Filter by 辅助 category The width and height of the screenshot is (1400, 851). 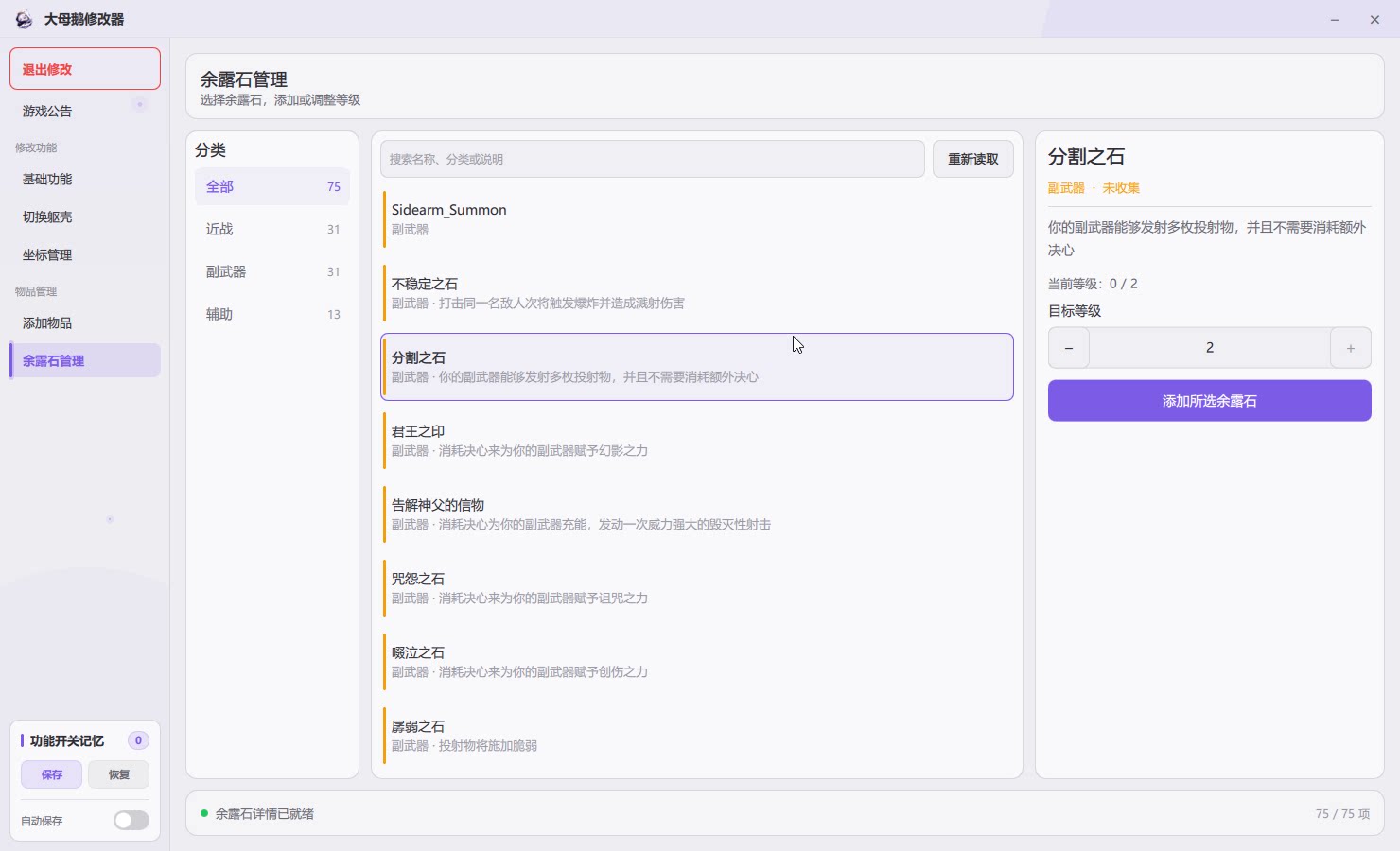272,314
